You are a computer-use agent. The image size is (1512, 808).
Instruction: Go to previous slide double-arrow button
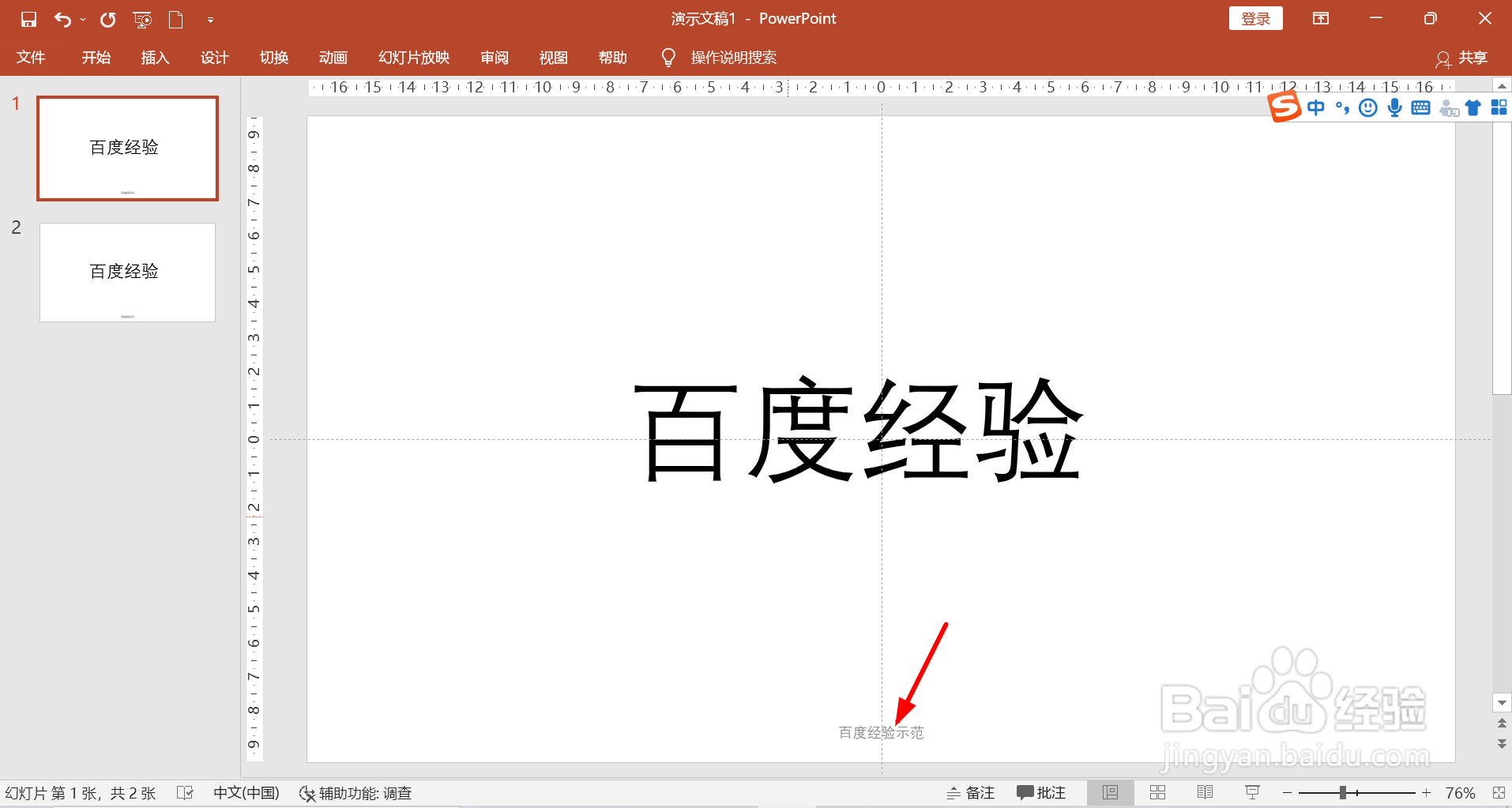click(x=1502, y=723)
